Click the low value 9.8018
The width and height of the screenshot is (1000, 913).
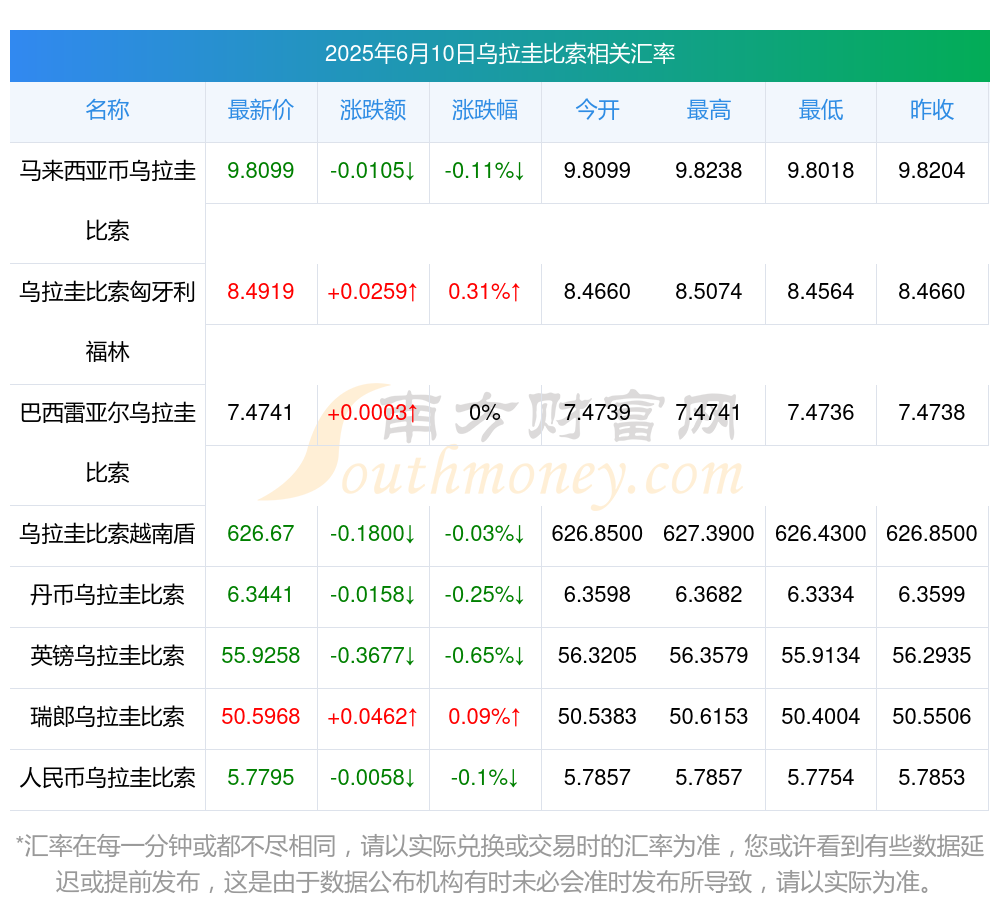point(821,170)
